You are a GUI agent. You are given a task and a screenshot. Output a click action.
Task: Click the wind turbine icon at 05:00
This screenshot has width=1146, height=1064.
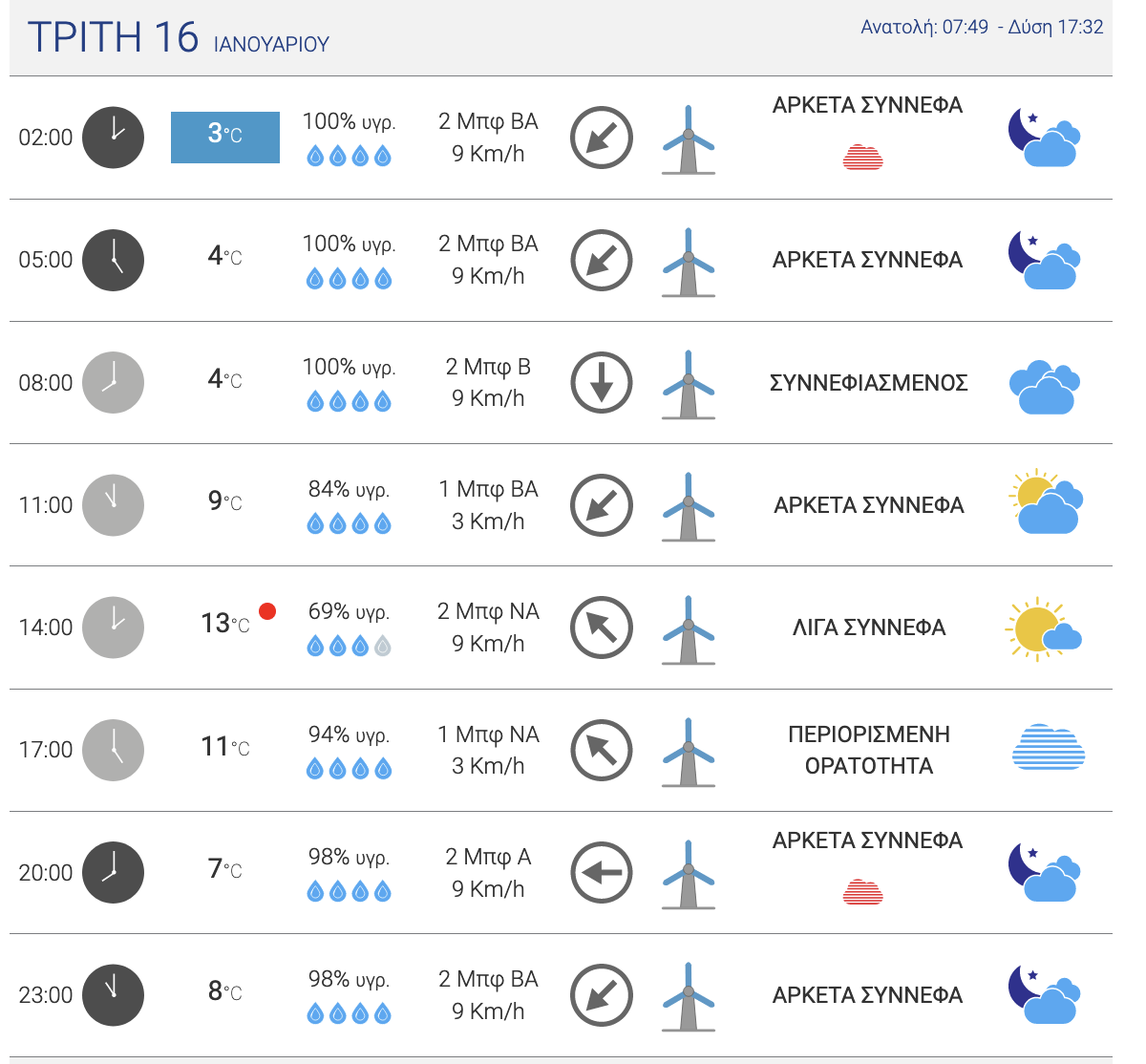click(x=688, y=262)
